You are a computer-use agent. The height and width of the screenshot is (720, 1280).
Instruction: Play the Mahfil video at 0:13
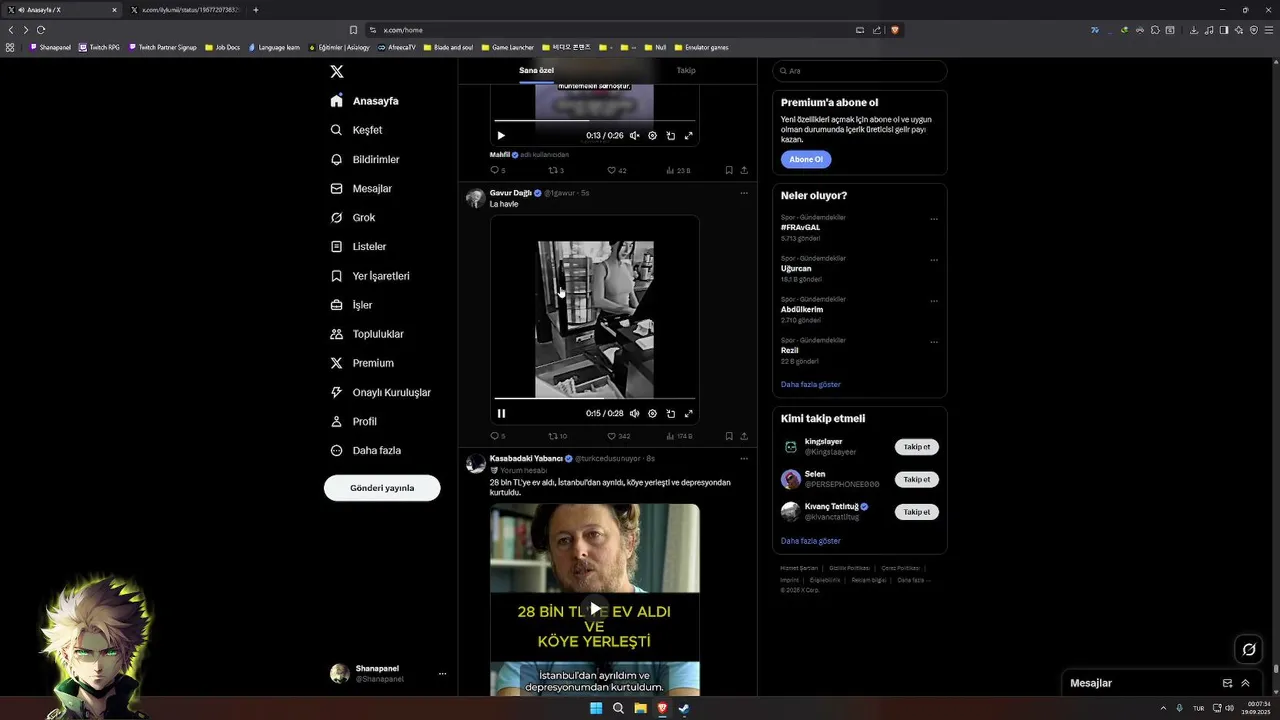point(501,135)
